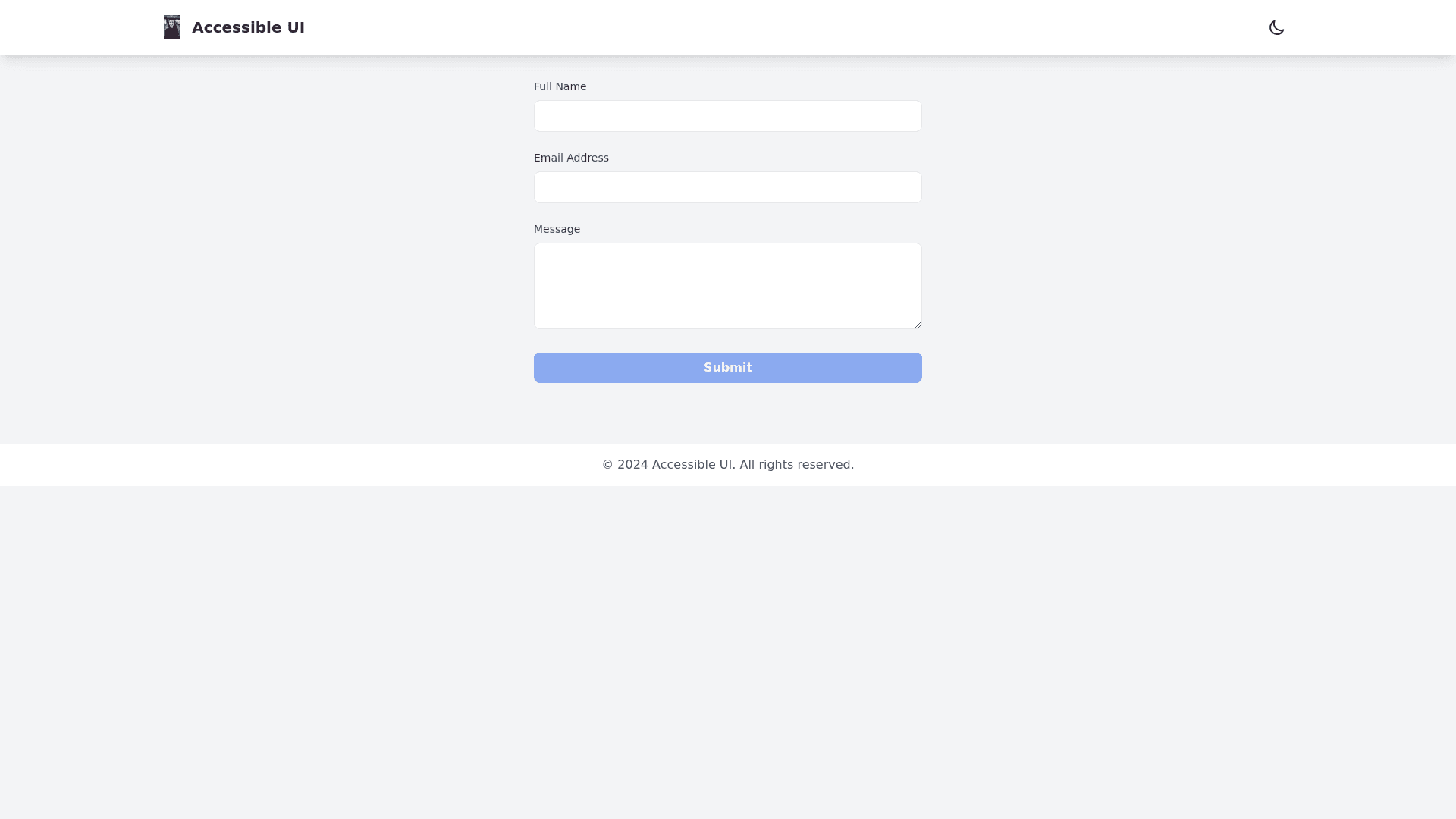Toggle dark mode with the moon icon

[x=1276, y=27]
